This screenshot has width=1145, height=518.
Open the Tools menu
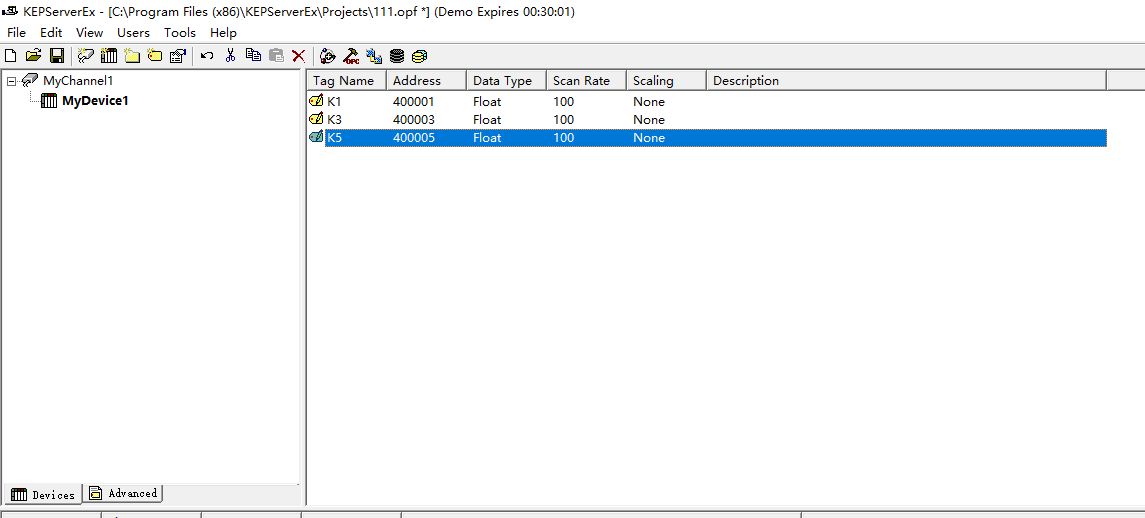click(180, 33)
